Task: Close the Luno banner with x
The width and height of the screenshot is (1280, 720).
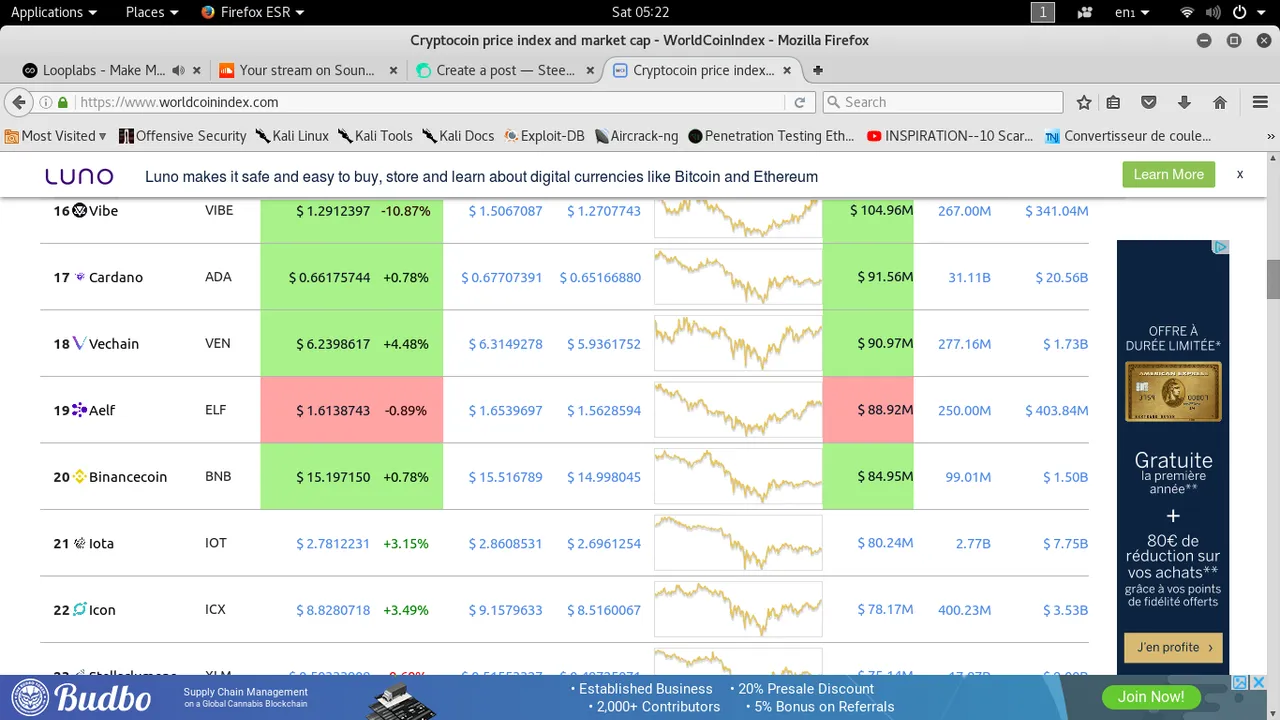Action: 1240,174
